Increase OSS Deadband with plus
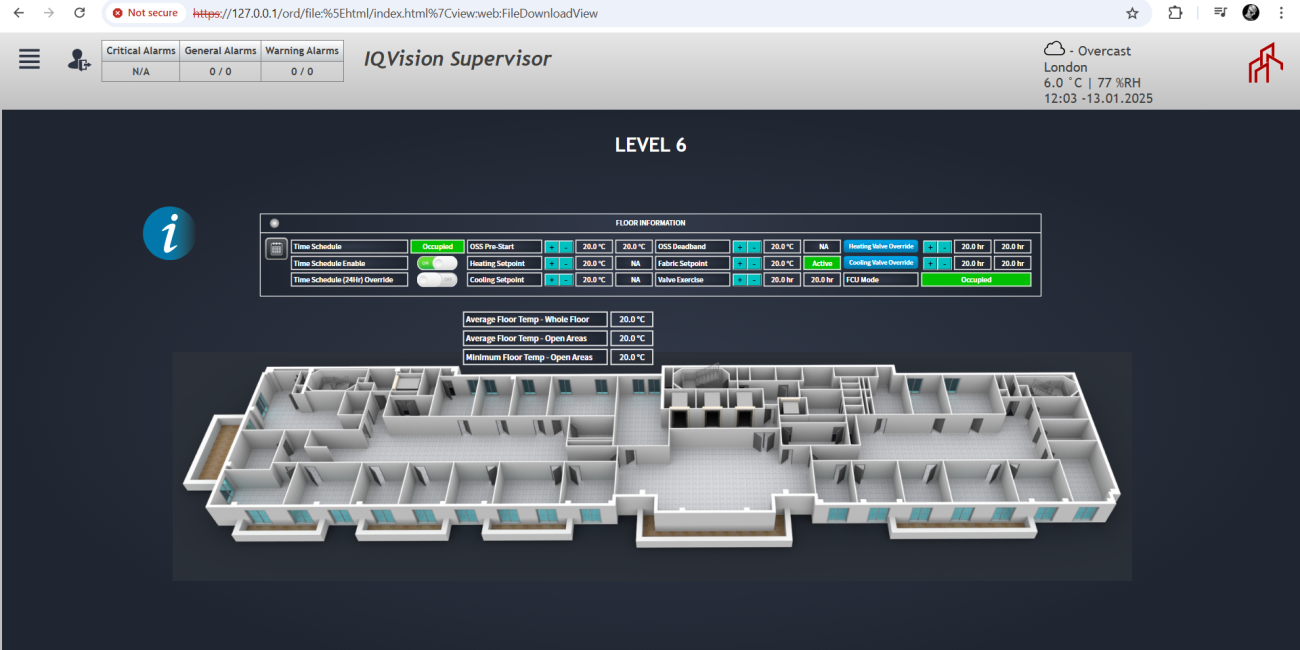 tap(740, 246)
